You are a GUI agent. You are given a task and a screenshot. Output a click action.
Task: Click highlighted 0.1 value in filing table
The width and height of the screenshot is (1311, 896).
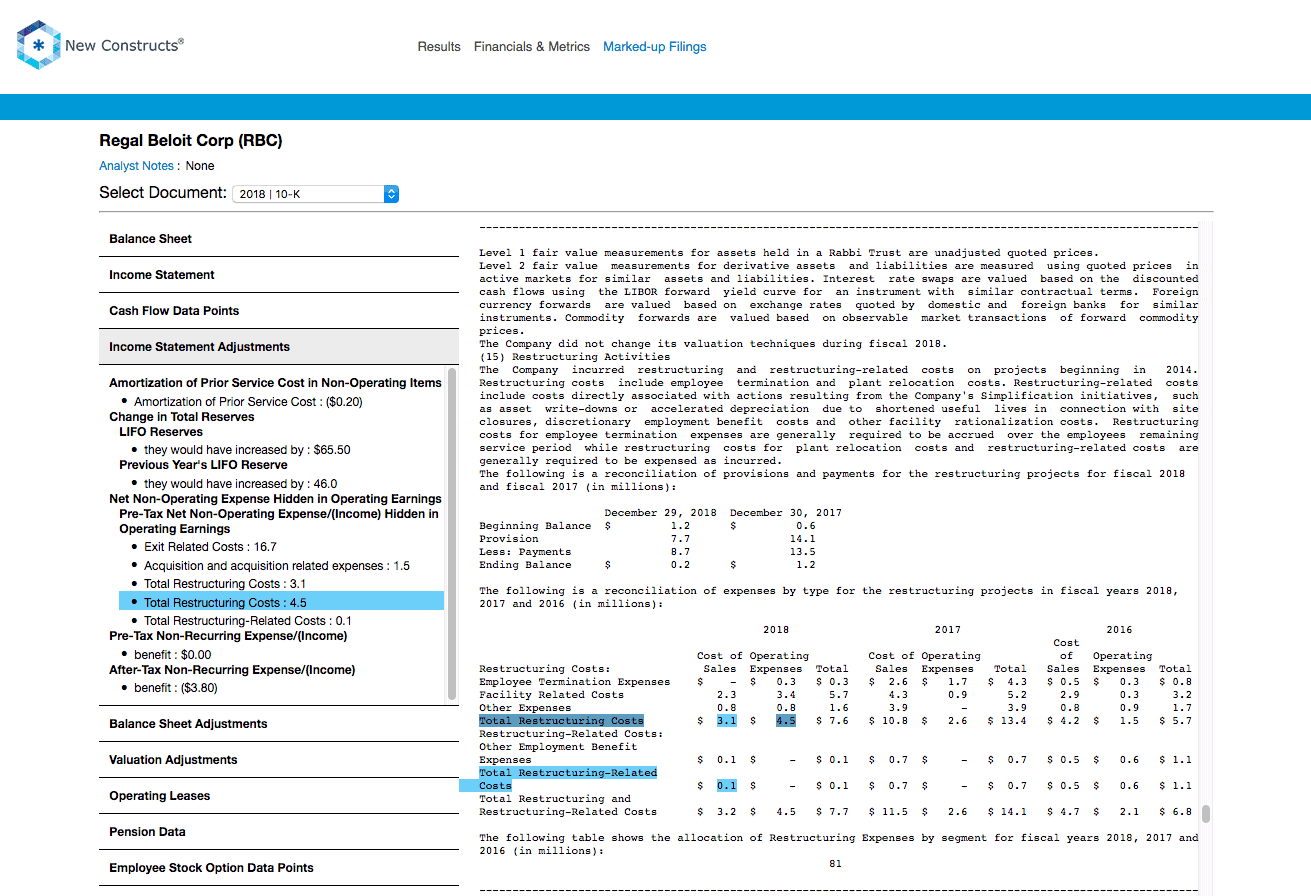point(726,786)
